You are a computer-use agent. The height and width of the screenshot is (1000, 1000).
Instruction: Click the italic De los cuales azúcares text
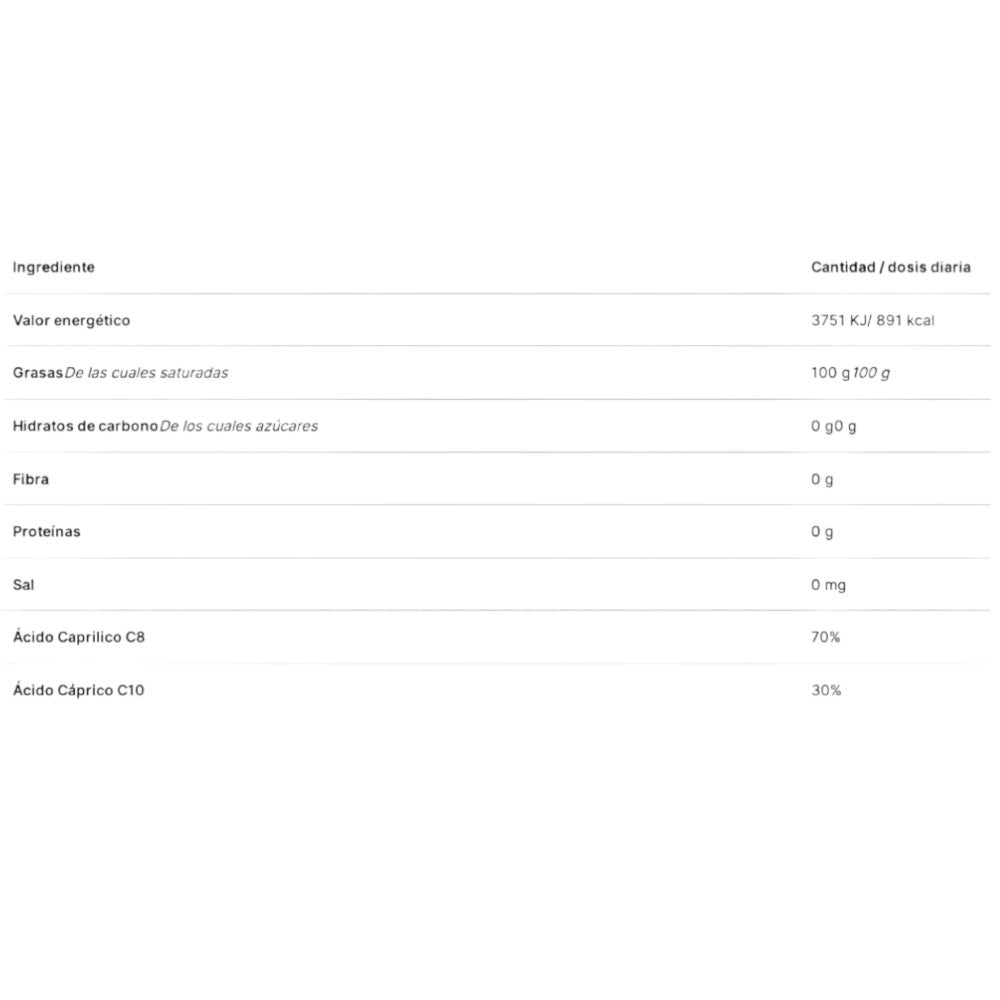239,426
